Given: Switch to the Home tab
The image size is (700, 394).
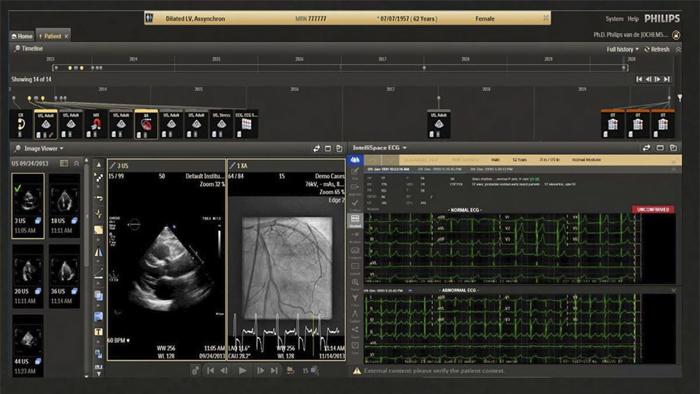Looking at the screenshot, I should click(22, 36).
